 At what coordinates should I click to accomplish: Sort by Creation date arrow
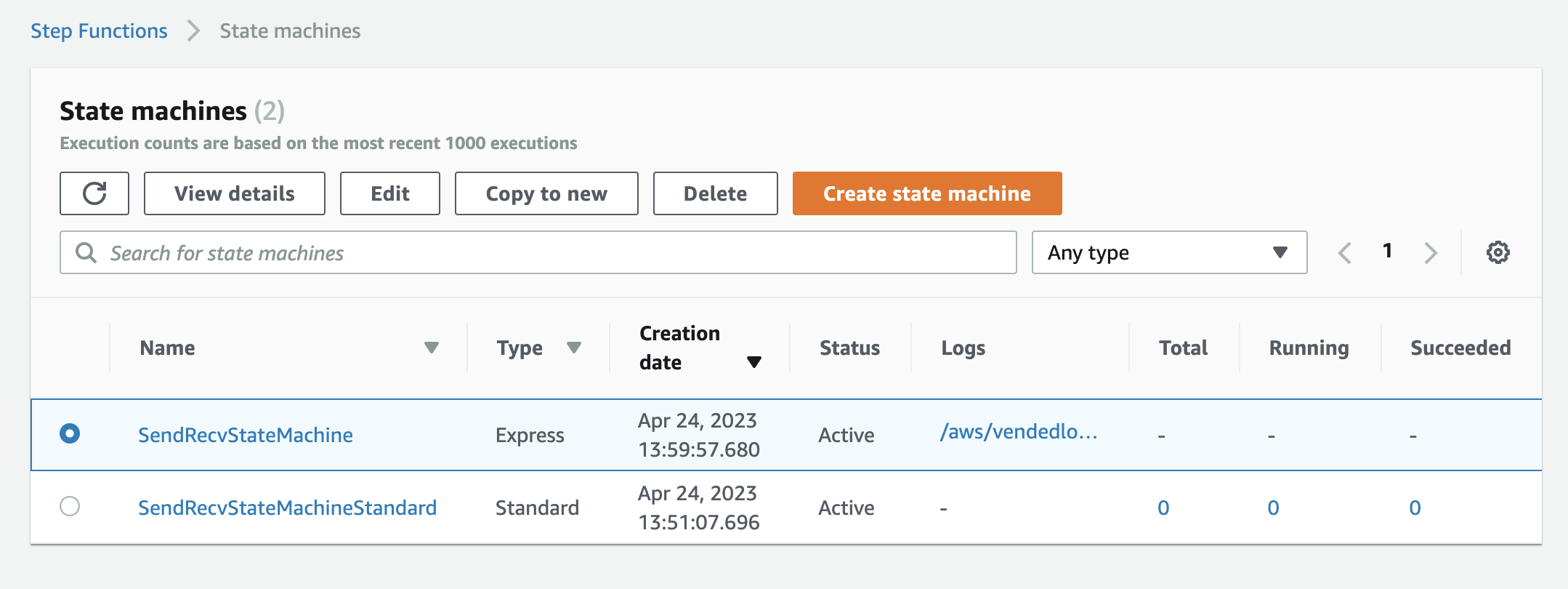click(x=754, y=362)
